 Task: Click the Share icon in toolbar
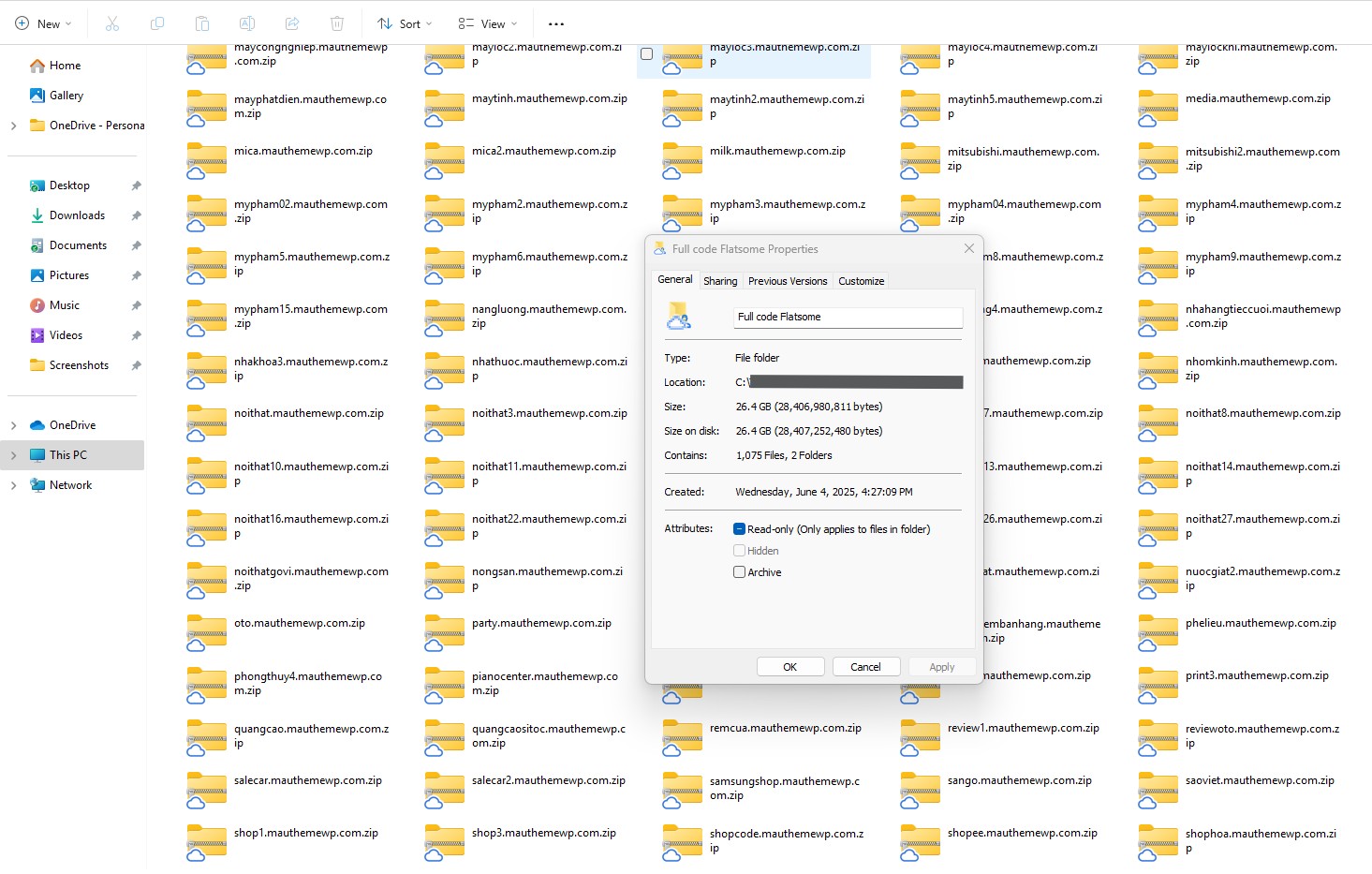click(x=292, y=23)
